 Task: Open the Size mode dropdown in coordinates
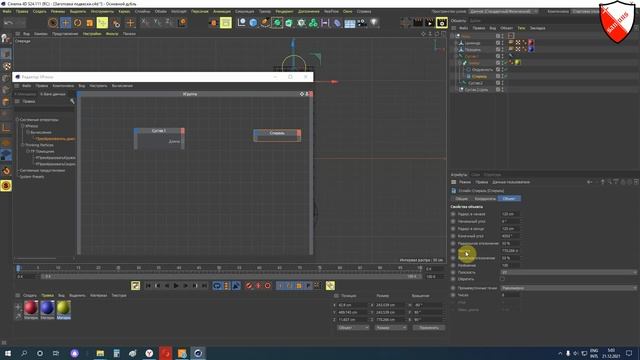click(391, 328)
